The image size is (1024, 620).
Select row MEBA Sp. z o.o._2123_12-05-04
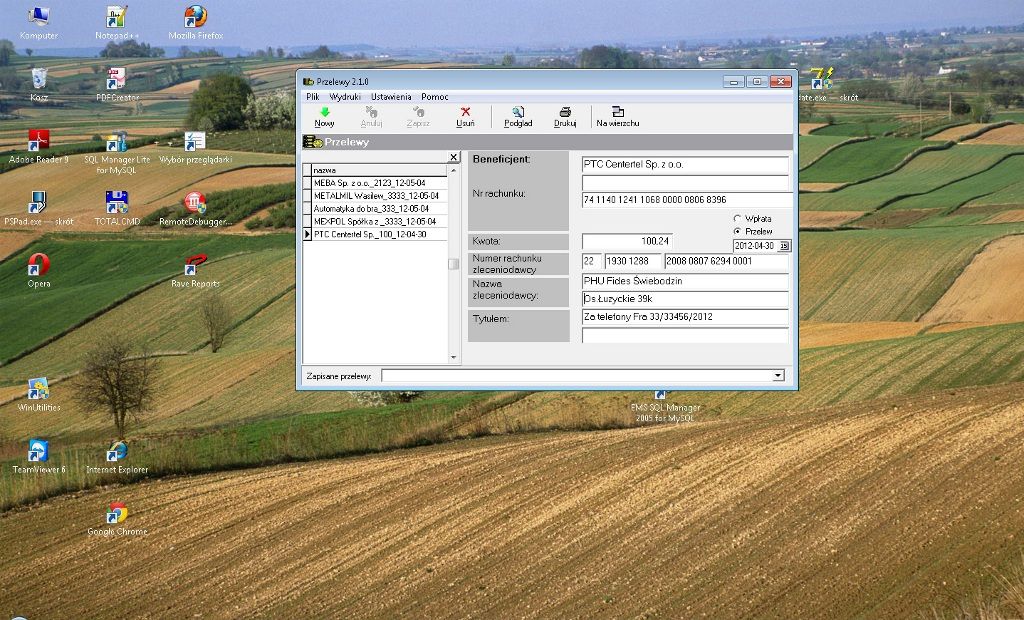coord(379,183)
